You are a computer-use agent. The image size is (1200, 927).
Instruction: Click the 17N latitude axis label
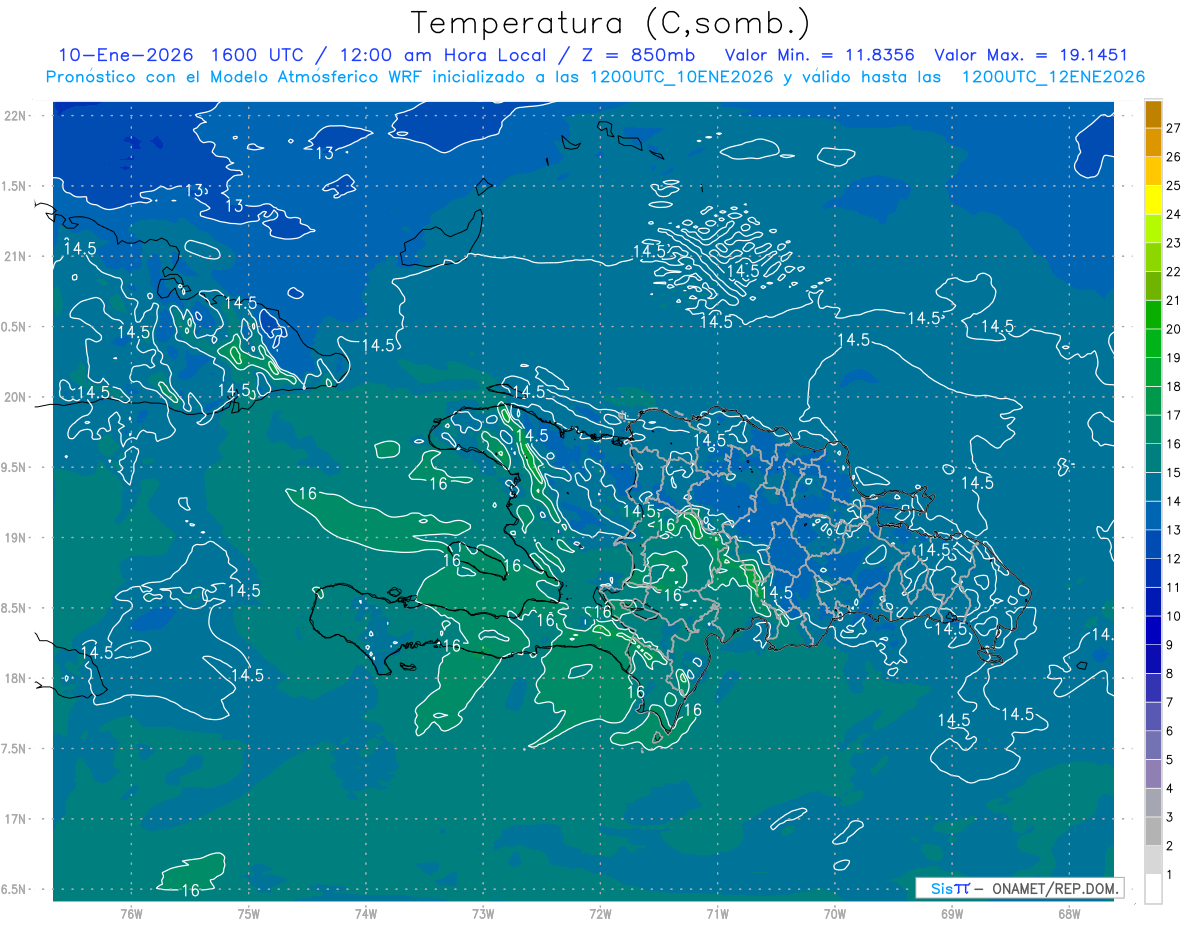pyautogui.click(x=15, y=819)
